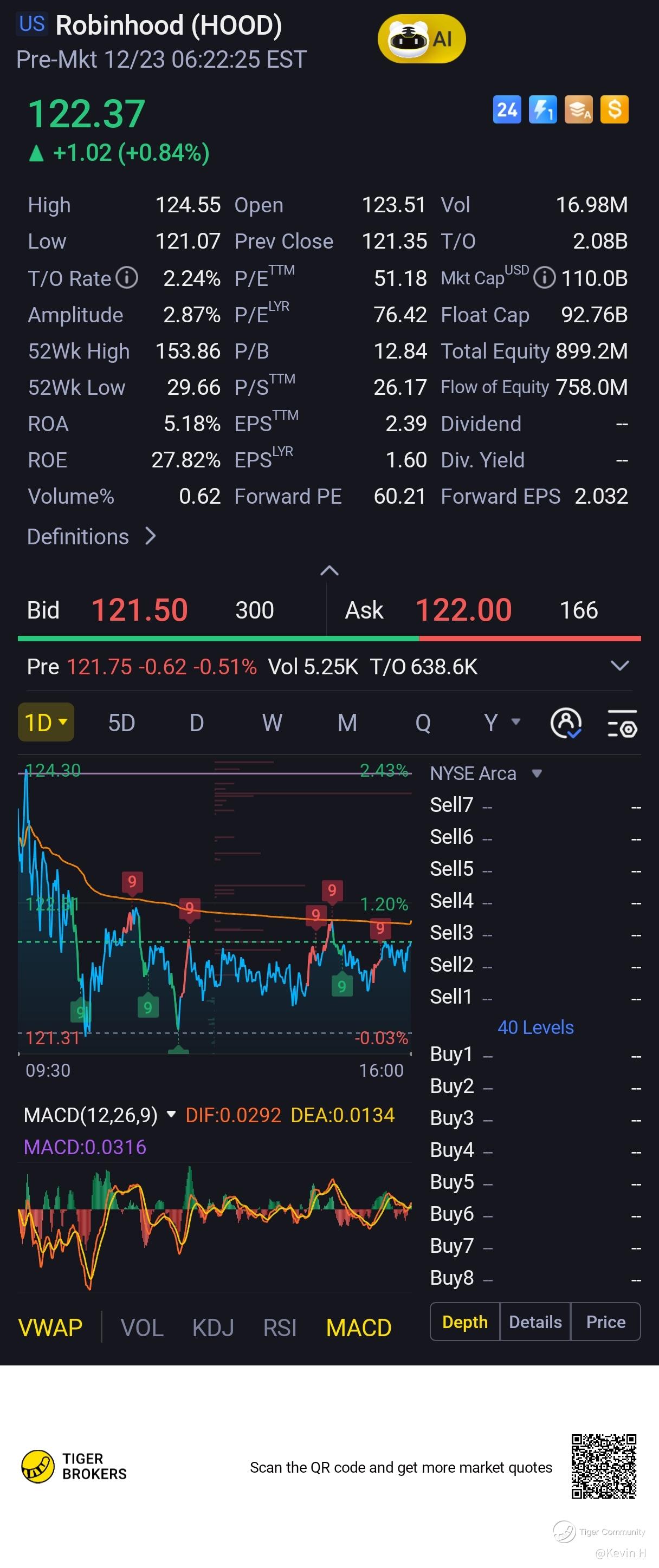Tap the Tiger Brokers logo
The width and height of the screenshot is (659, 1568).
(x=74, y=1466)
